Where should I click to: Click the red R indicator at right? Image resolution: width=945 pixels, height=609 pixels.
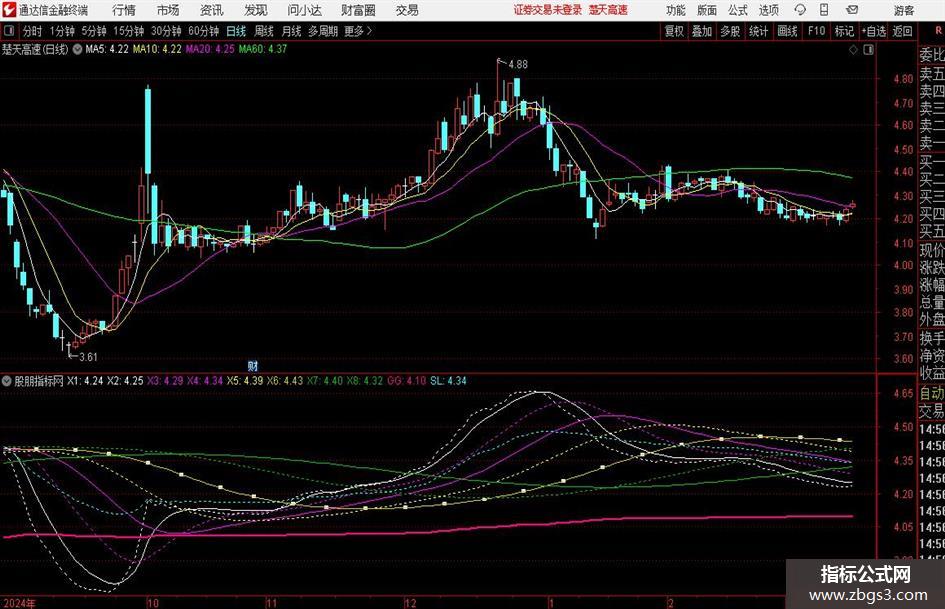click(938, 30)
